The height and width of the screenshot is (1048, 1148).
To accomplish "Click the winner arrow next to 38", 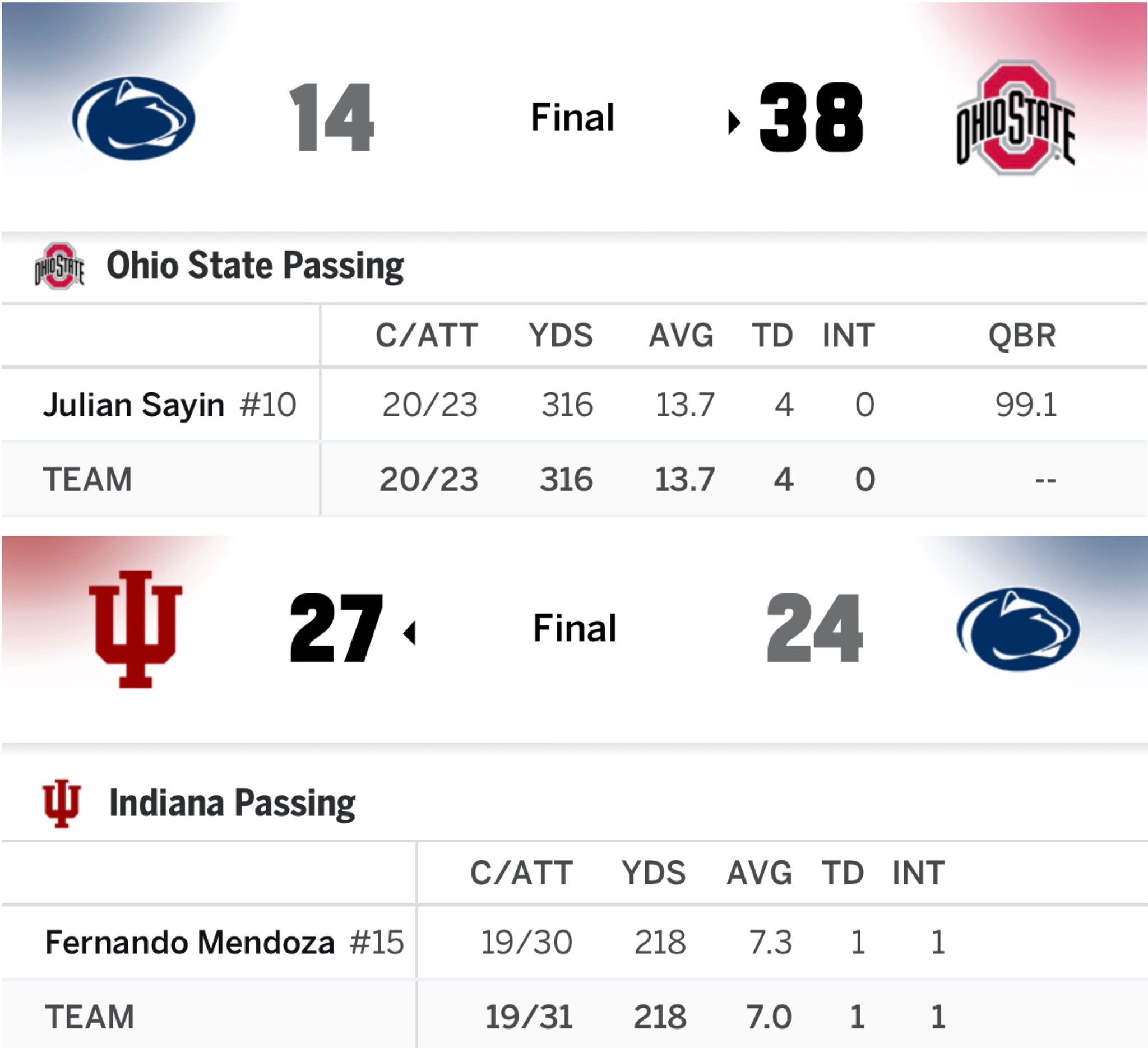I will pos(734,122).
